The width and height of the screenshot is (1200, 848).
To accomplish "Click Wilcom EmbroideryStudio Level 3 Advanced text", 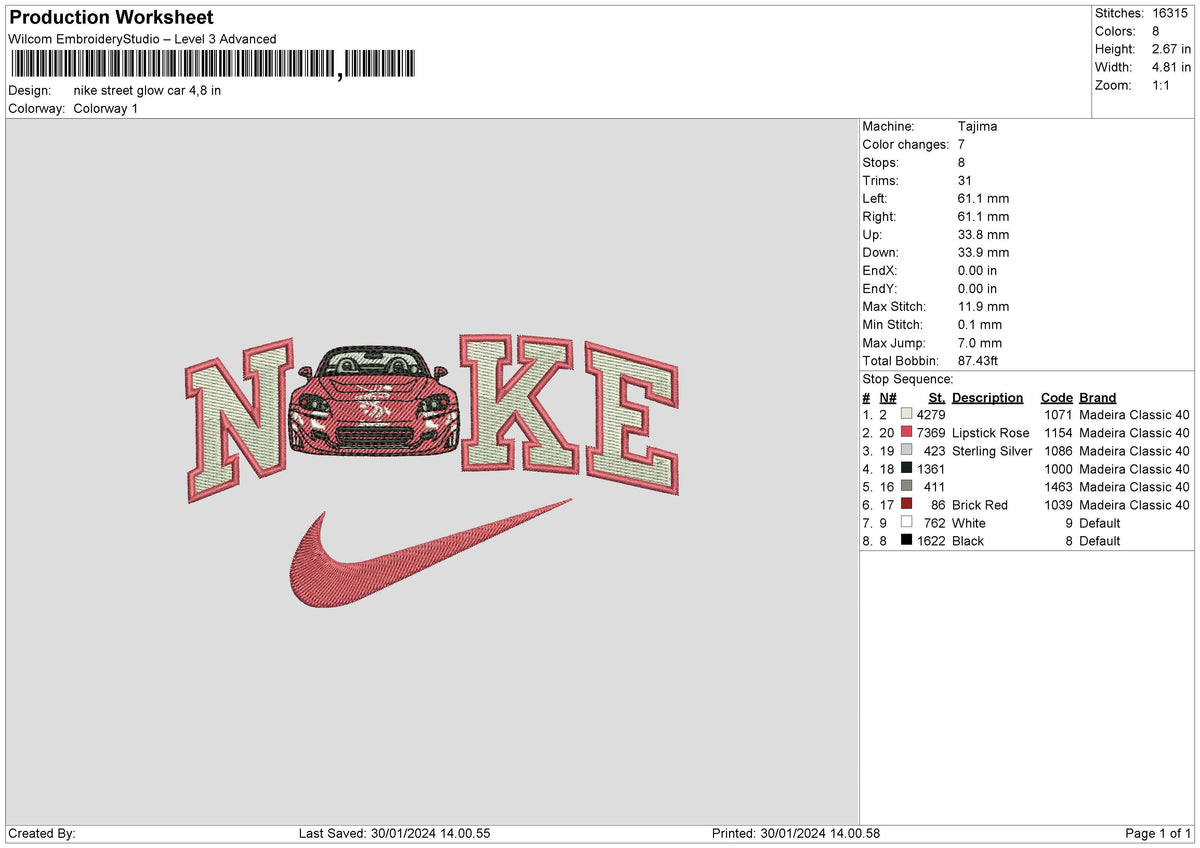I will (x=142, y=39).
